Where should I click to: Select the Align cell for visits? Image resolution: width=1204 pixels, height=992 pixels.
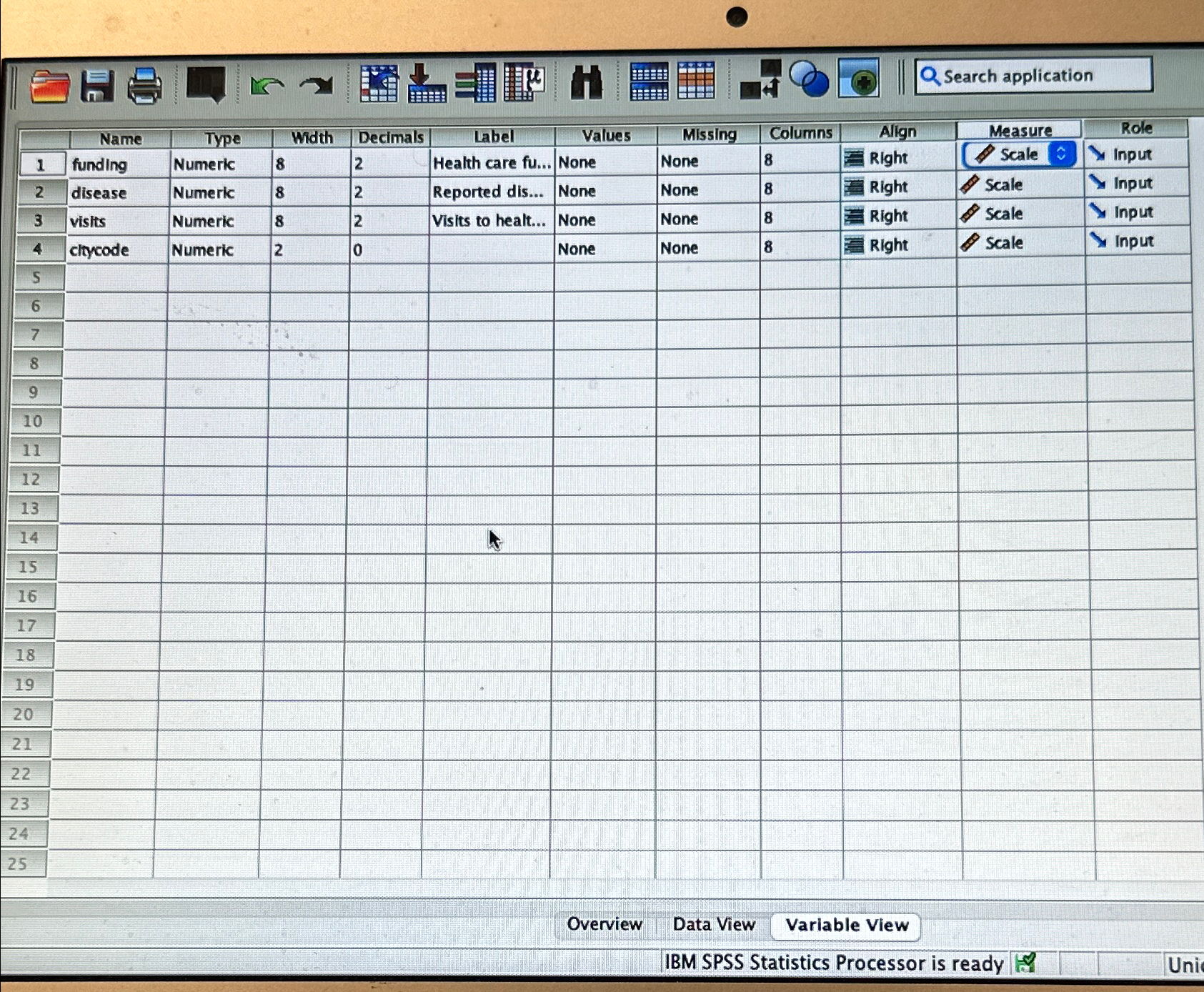tap(898, 215)
